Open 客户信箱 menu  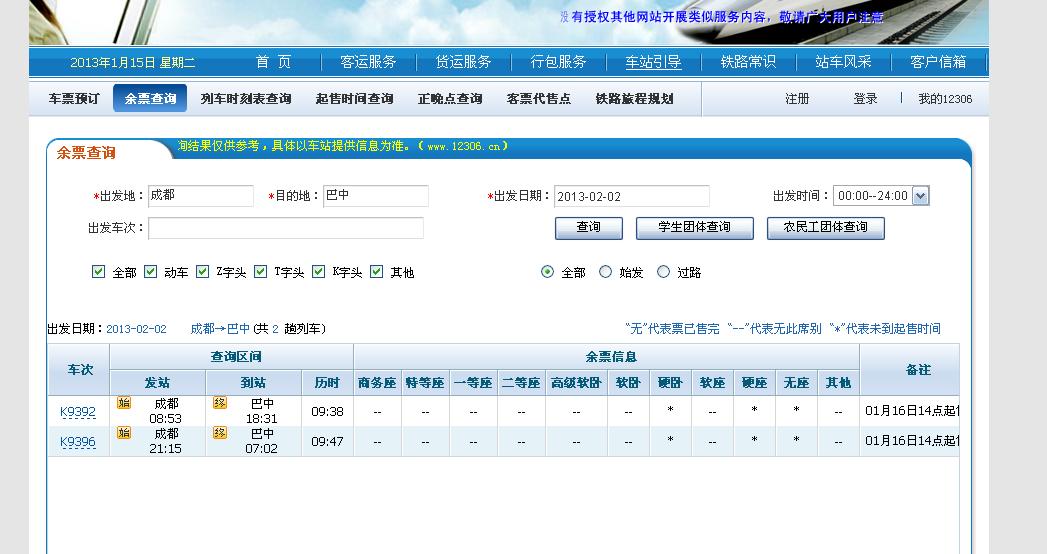click(x=937, y=62)
